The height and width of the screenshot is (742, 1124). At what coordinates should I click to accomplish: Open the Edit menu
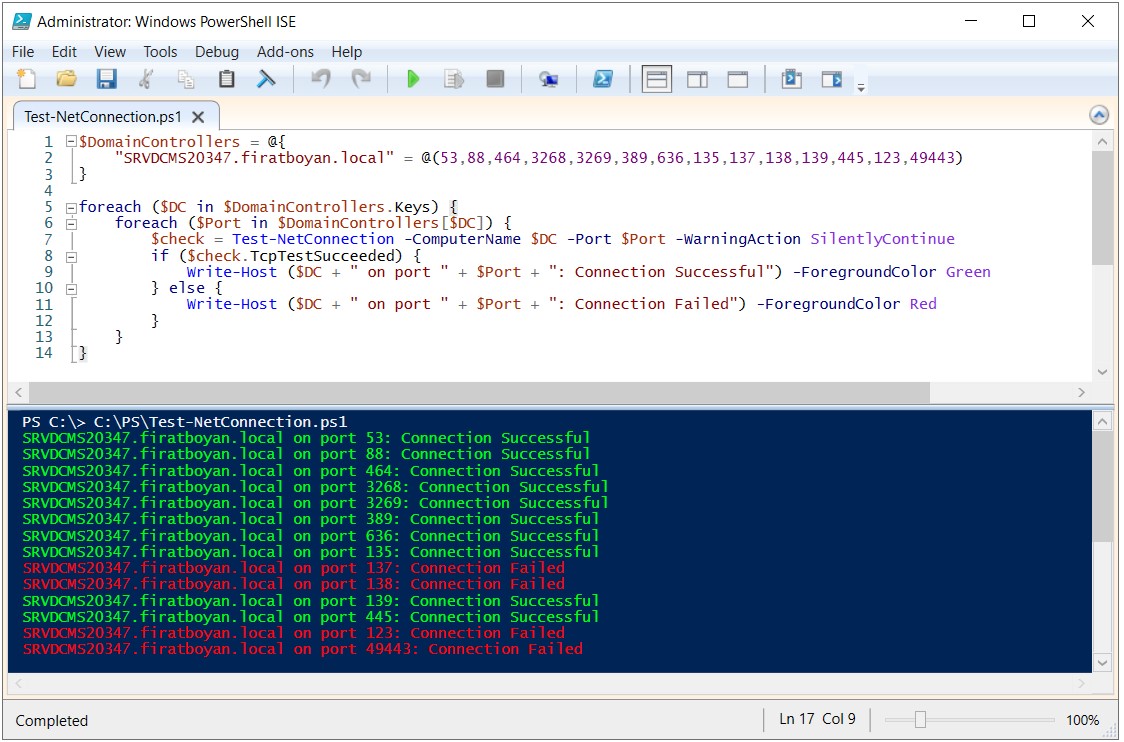pos(64,52)
